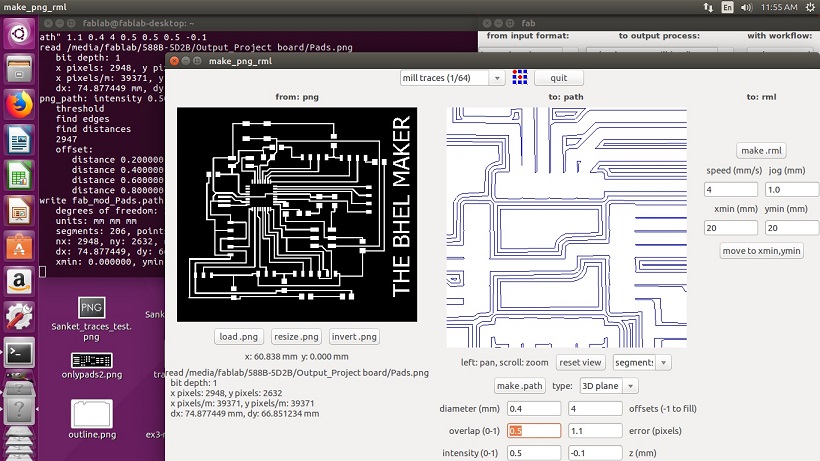Click reset view button
The width and height of the screenshot is (820, 461).
tap(580, 362)
